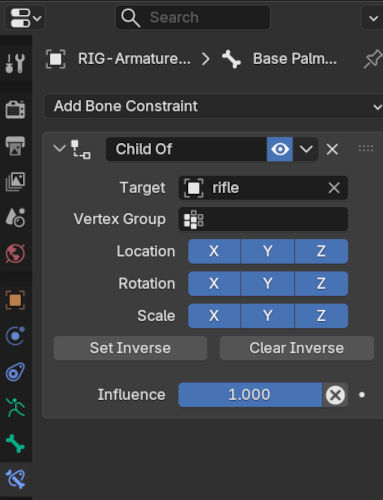
Task: Open the Object Constraints tab
Action: pos(15,372)
